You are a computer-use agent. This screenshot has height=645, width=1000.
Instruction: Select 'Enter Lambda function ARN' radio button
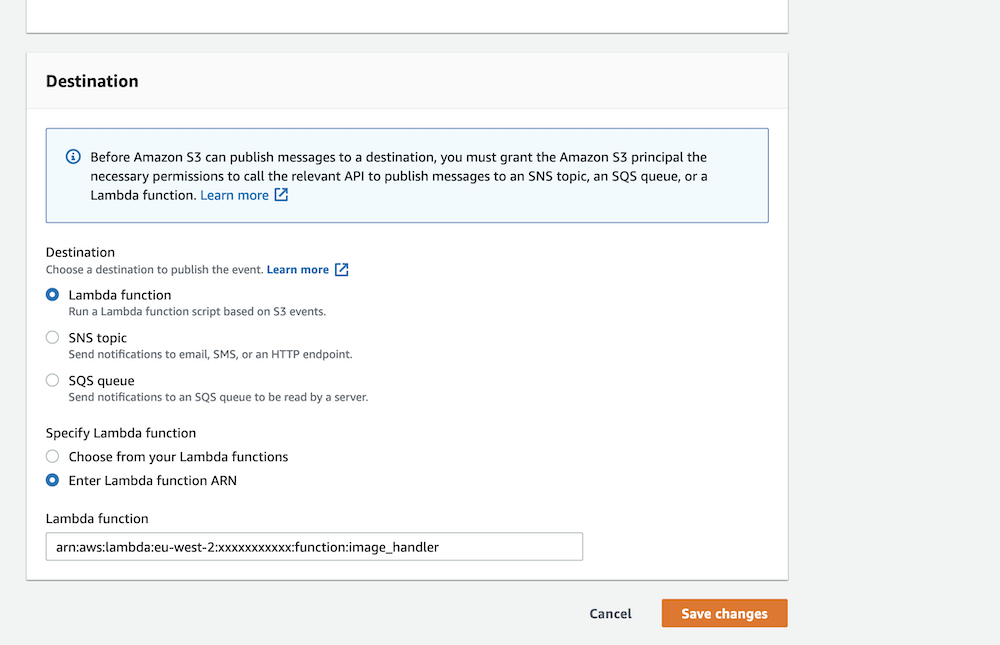click(x=53, y=481)
